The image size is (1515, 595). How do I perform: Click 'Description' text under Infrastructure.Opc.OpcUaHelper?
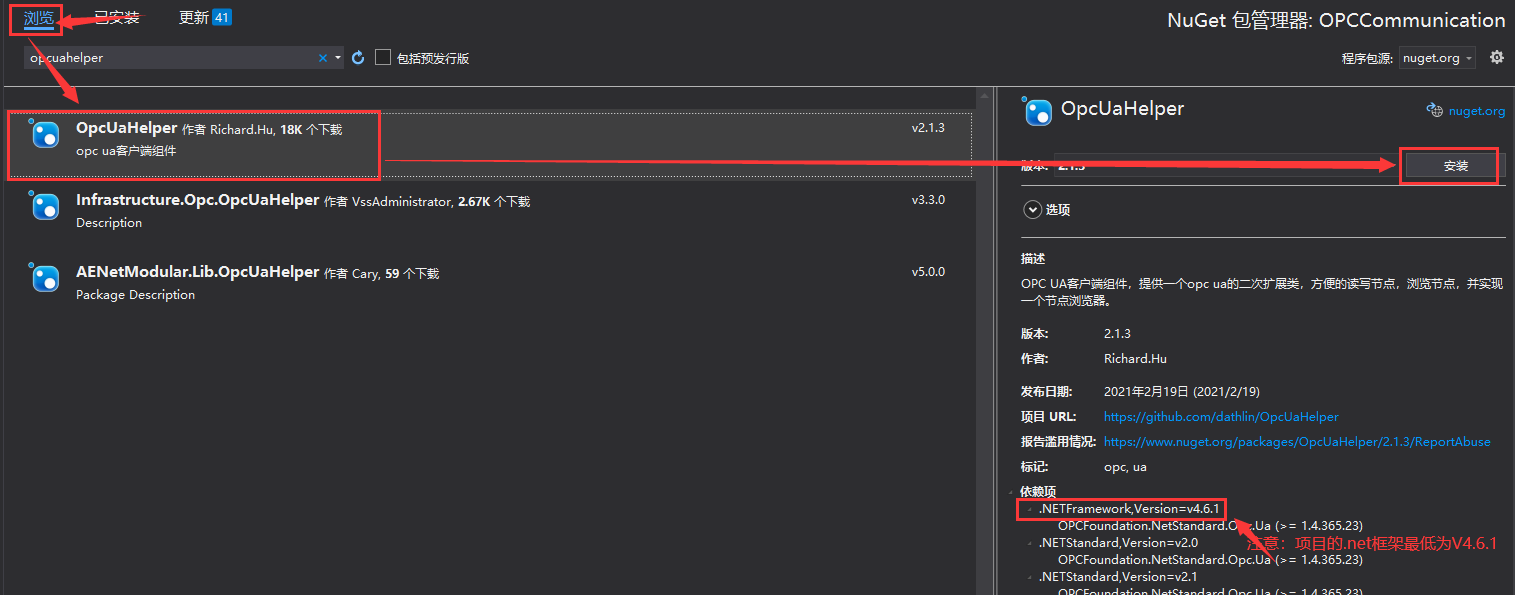pyautogui.click(x=109, y=223)
